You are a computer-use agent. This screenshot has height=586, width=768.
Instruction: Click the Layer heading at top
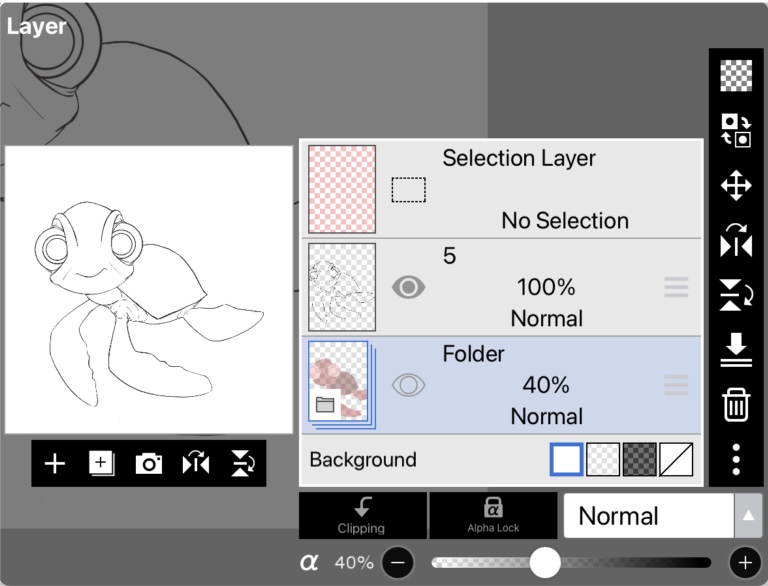[x=36, y=27]
